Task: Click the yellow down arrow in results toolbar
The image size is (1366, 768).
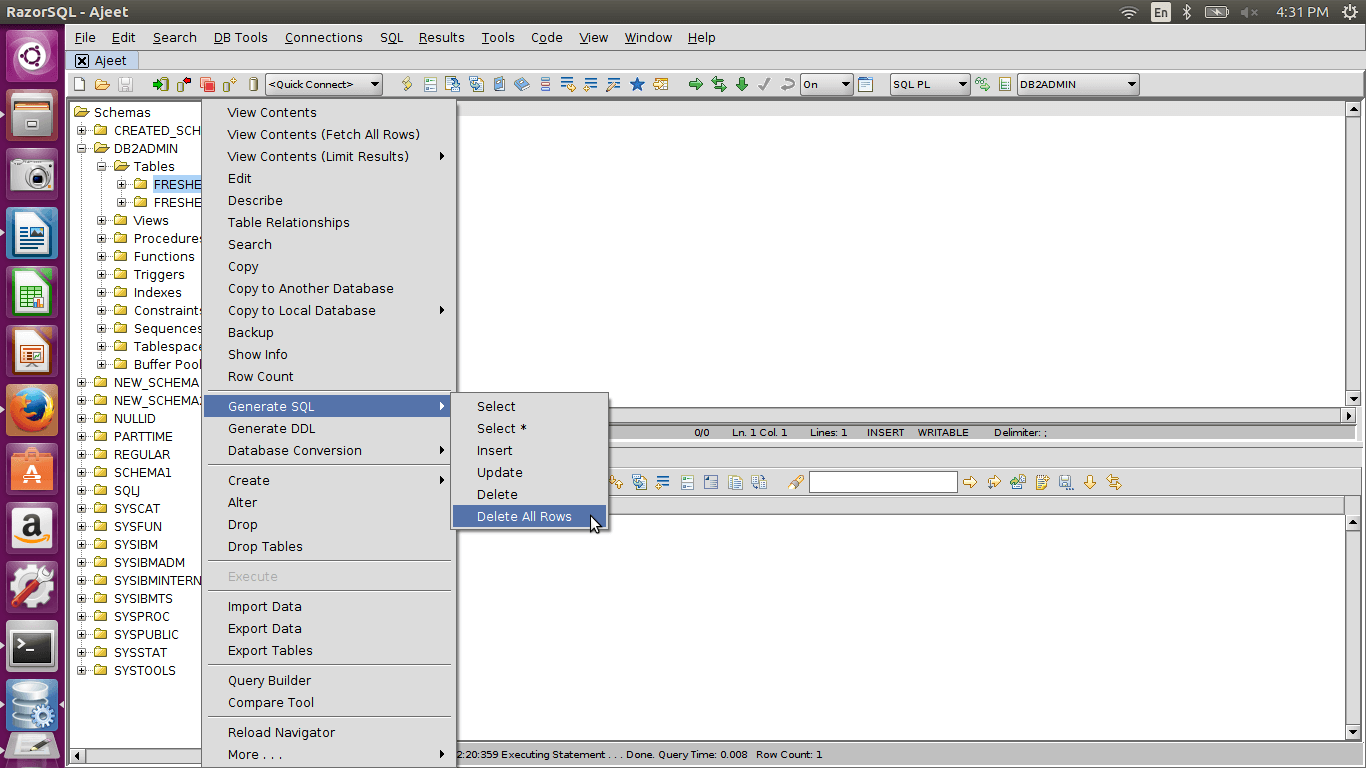Action: 1090,483
